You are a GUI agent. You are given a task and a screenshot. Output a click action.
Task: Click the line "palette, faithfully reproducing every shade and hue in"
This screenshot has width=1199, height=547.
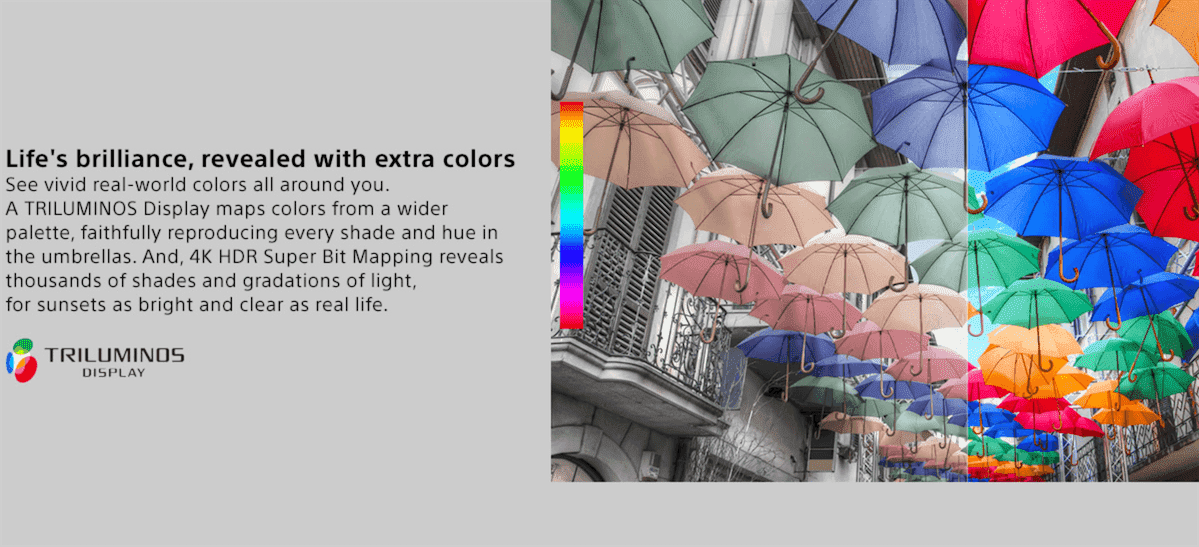252,233
